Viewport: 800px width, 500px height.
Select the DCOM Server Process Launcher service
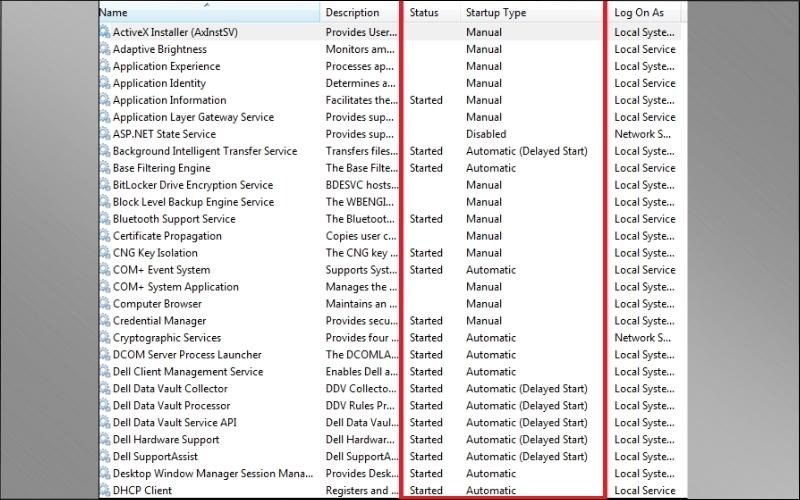(187, 355)
